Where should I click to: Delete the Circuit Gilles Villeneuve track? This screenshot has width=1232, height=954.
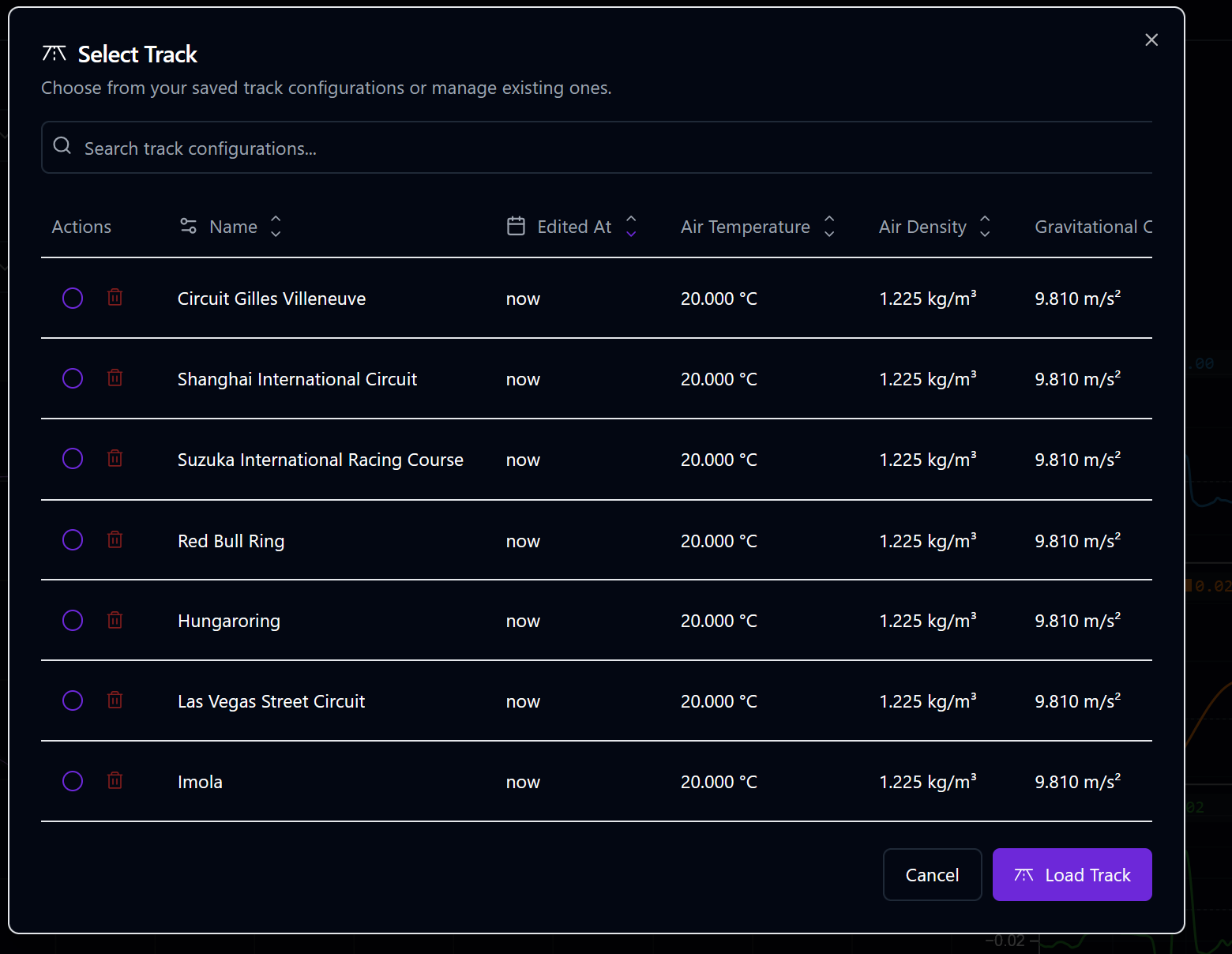pyautogui.click(x=115, y=298)
